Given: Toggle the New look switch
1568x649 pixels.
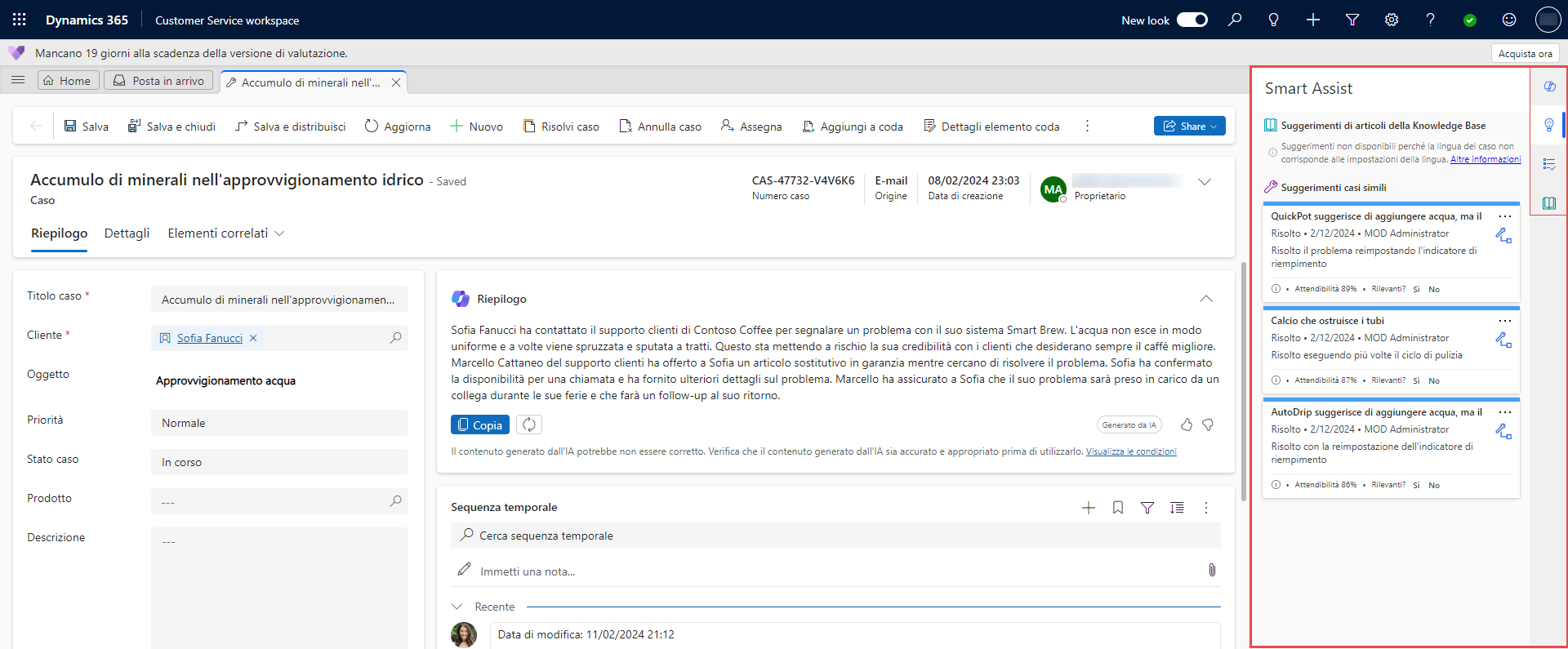Looking at the screenshot, I should [x=1192, y=20].
